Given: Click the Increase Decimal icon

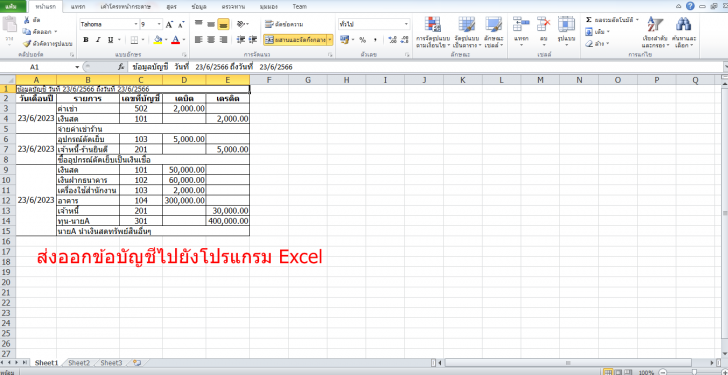Looking at the screenshot, I should [x=392, y=40].
